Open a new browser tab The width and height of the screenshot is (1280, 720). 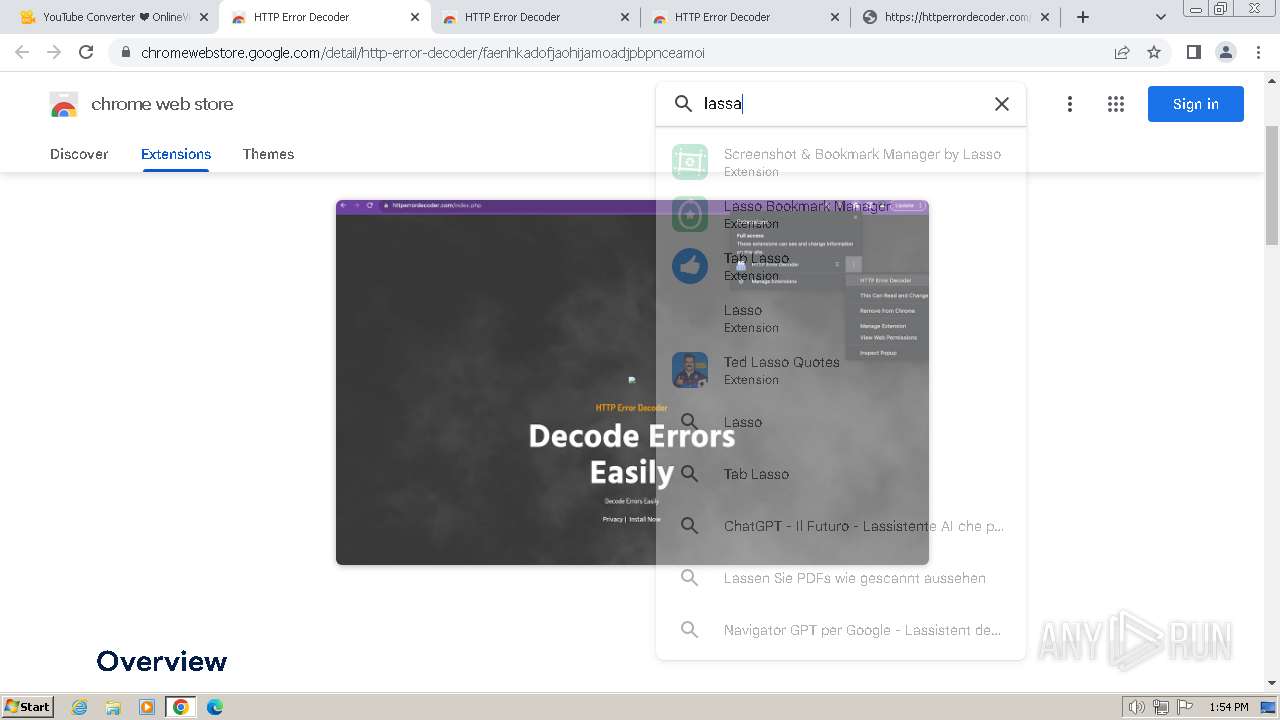(x=1082, y=17)
